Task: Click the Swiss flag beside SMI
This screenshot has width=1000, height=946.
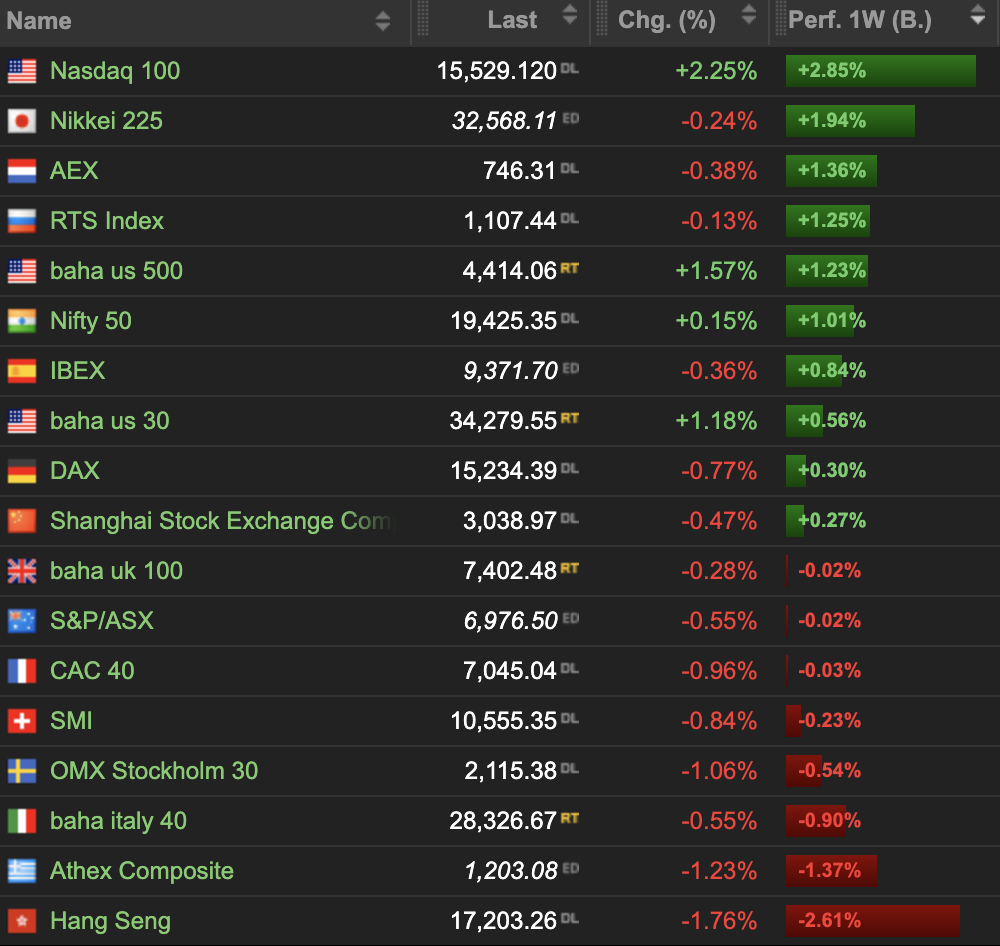Action: tap(22, 721)
